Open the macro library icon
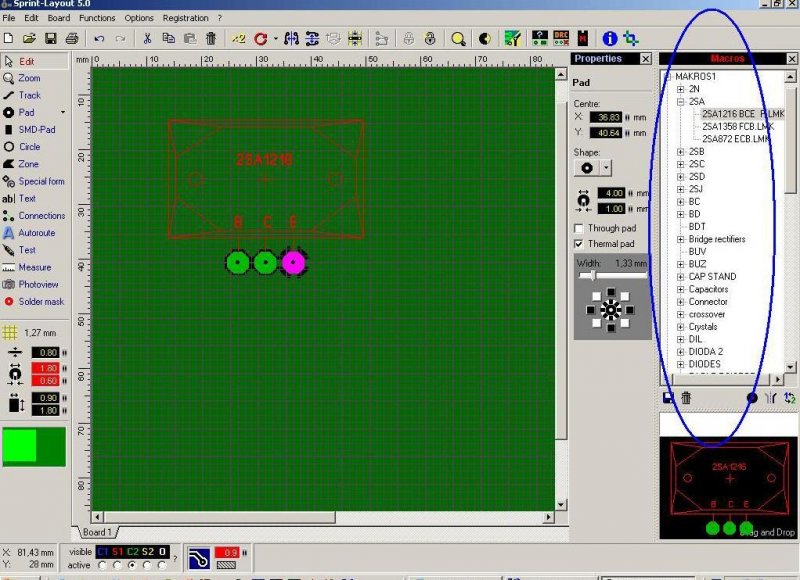Screen dimensions: 800x580 tap(583, 38)
